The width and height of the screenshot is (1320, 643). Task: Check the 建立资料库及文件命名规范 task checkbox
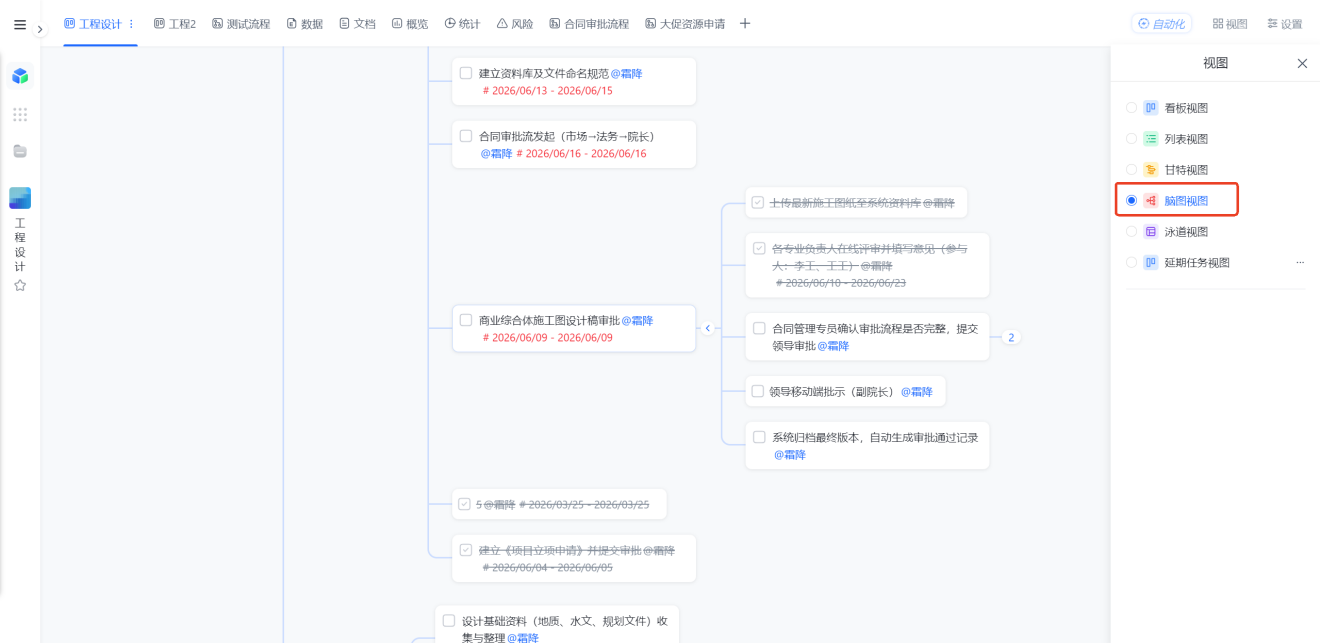[x=466, y=73]
